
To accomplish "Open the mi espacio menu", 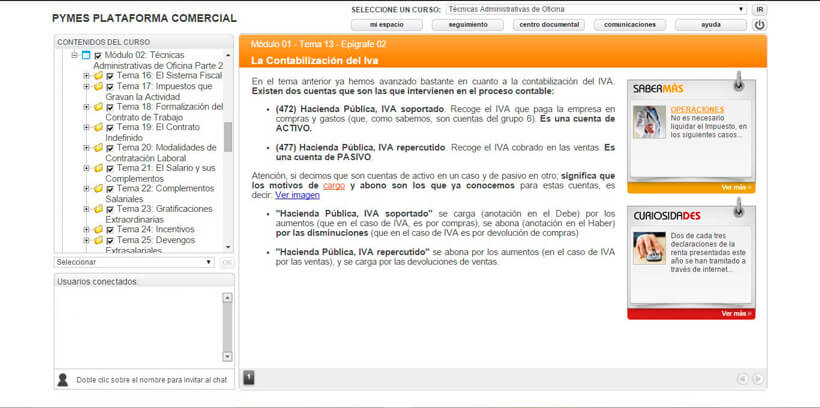I will tap(386, 25).
